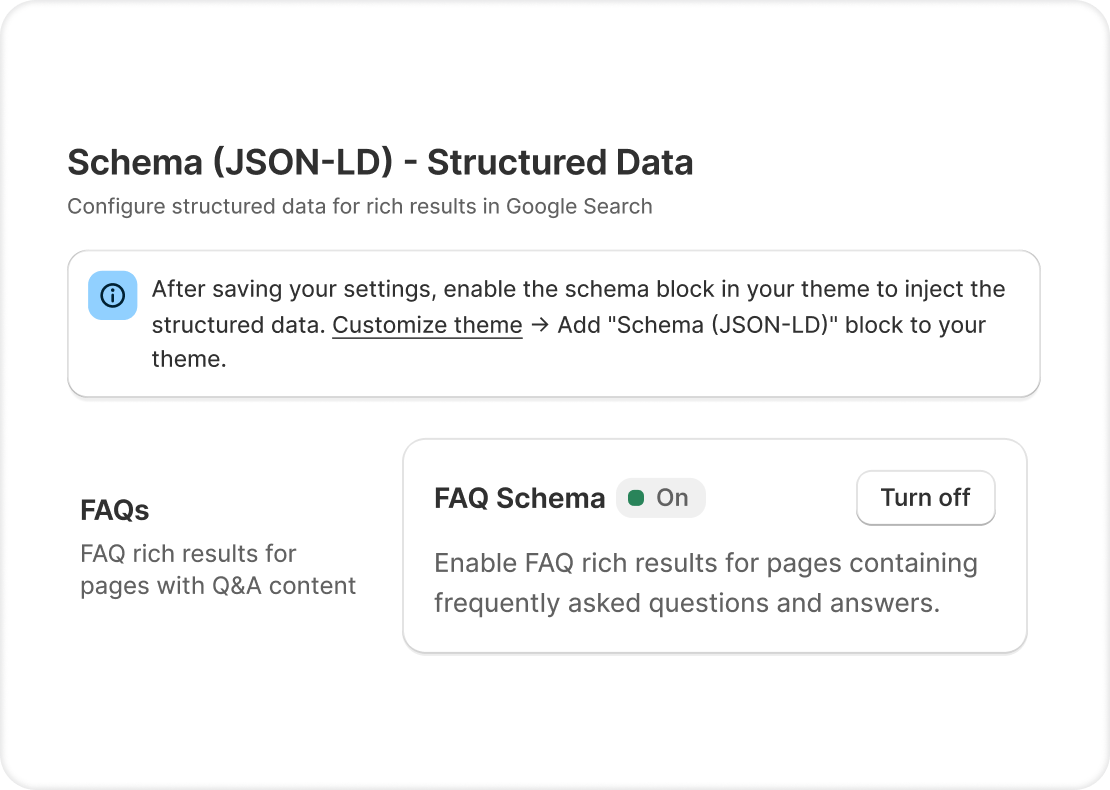1110x790 pixels.
Task: Click the word "theme." ending the banner
Action: [189, 359]
